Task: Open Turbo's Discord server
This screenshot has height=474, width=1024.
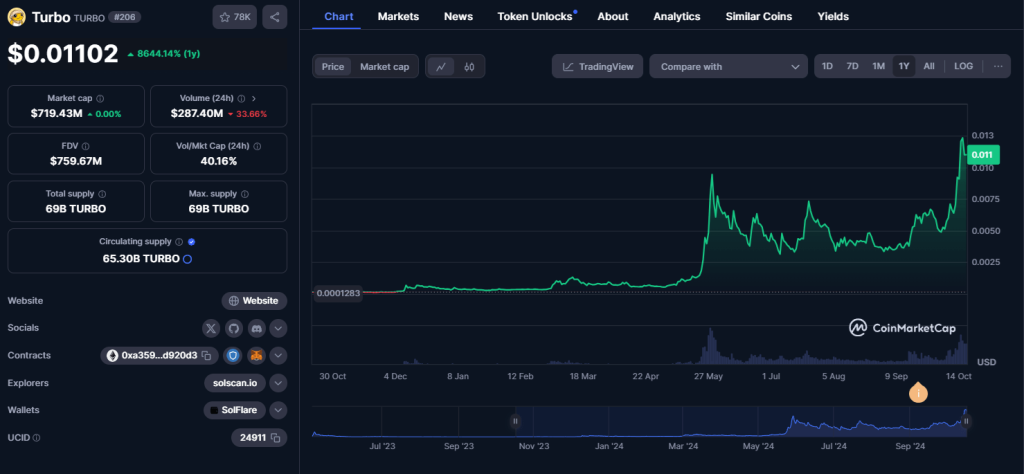Action: pos(256,328)
